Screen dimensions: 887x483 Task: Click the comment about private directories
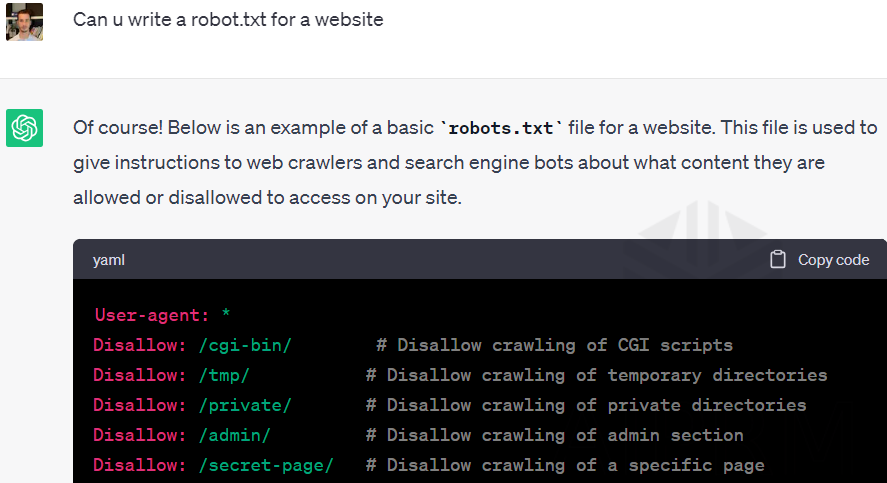(x=586, y=405)
